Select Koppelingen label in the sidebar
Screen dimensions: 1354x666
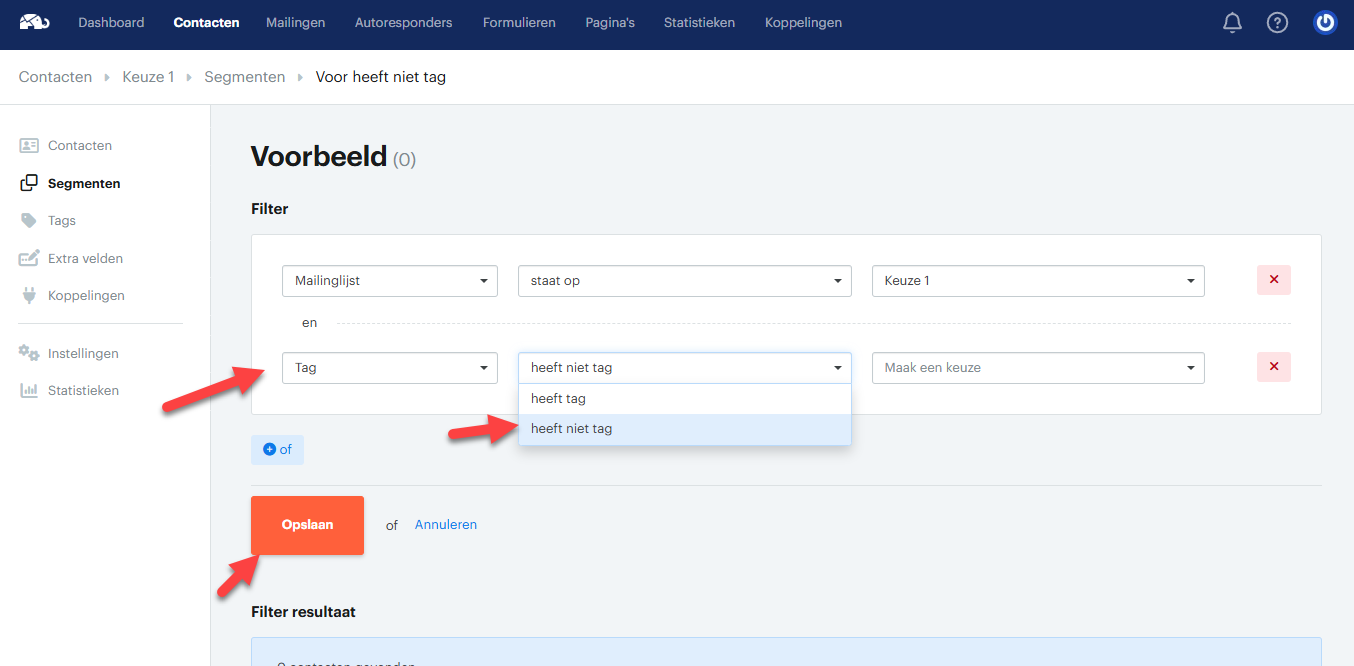pos(86,296)
